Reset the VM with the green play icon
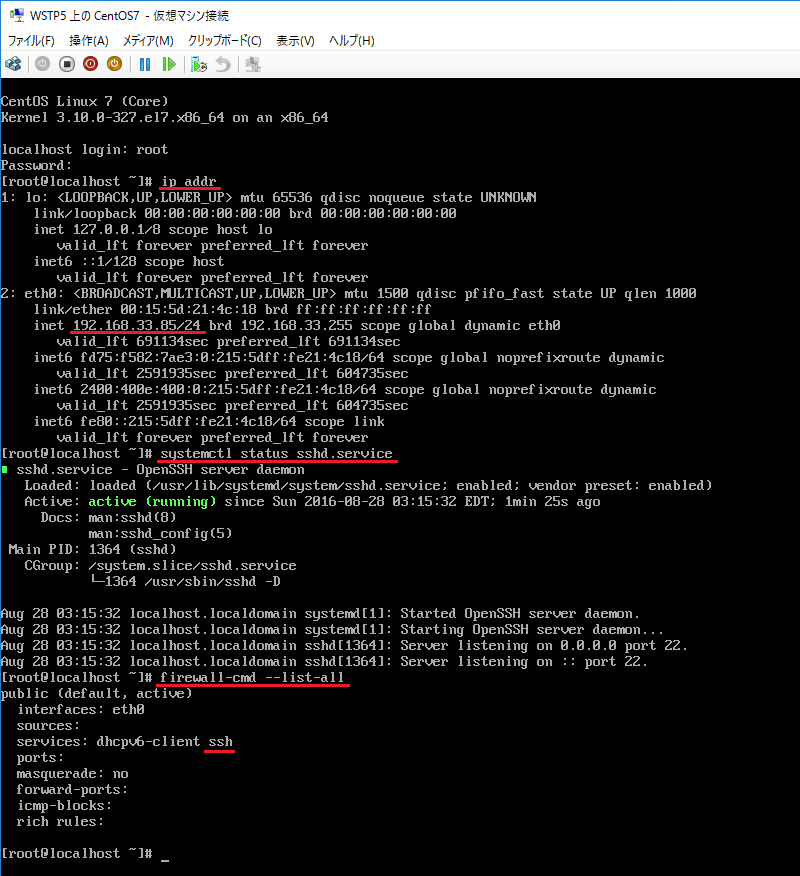 169,64
